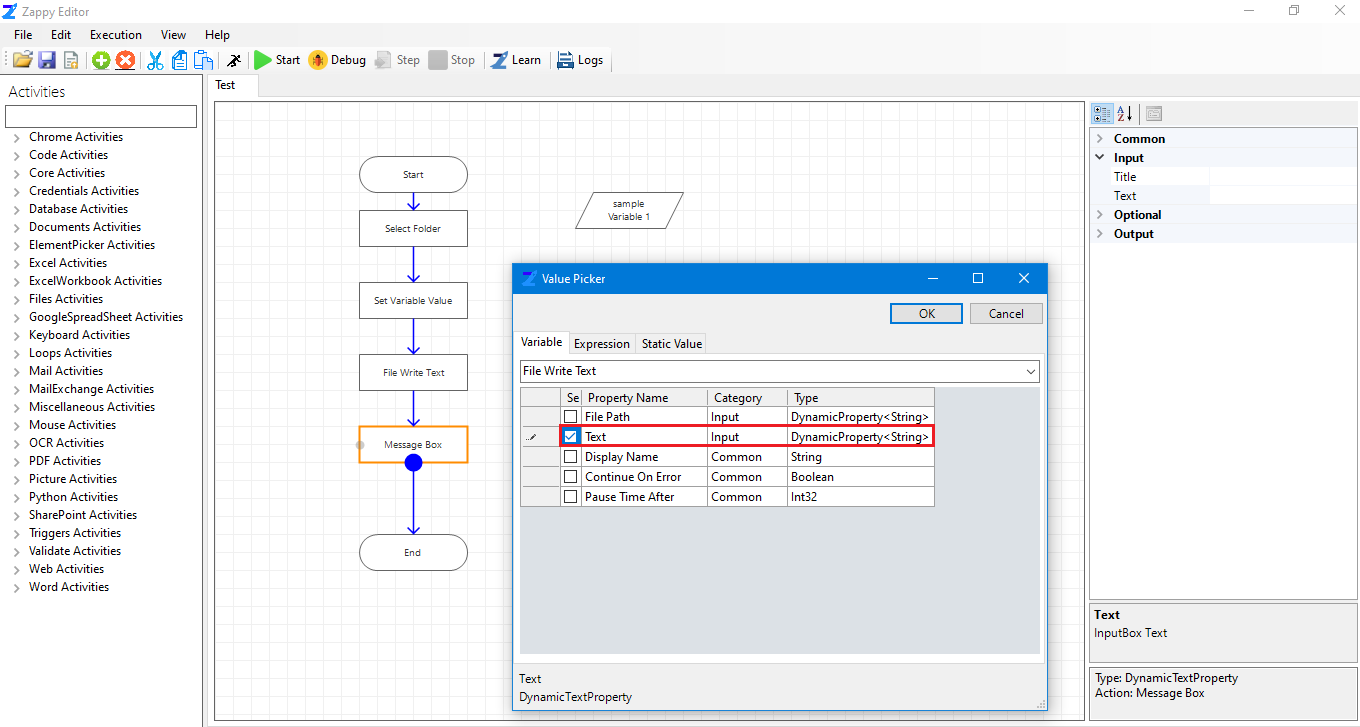Click the Copy toolbar icon
This screenshot has height=727, width=1360.
click(180, 60)
